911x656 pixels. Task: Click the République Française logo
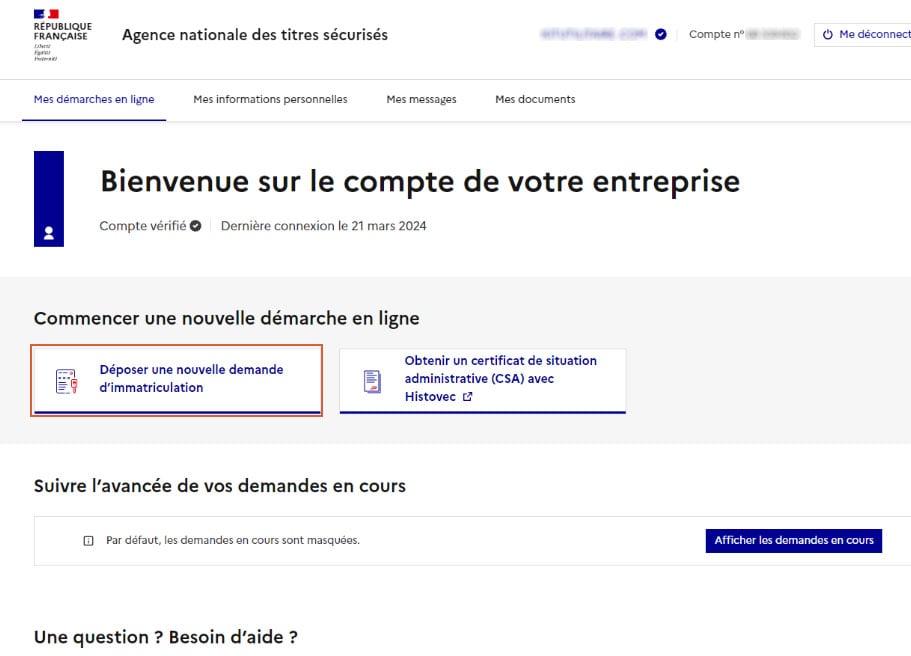(x=62, y=35)
